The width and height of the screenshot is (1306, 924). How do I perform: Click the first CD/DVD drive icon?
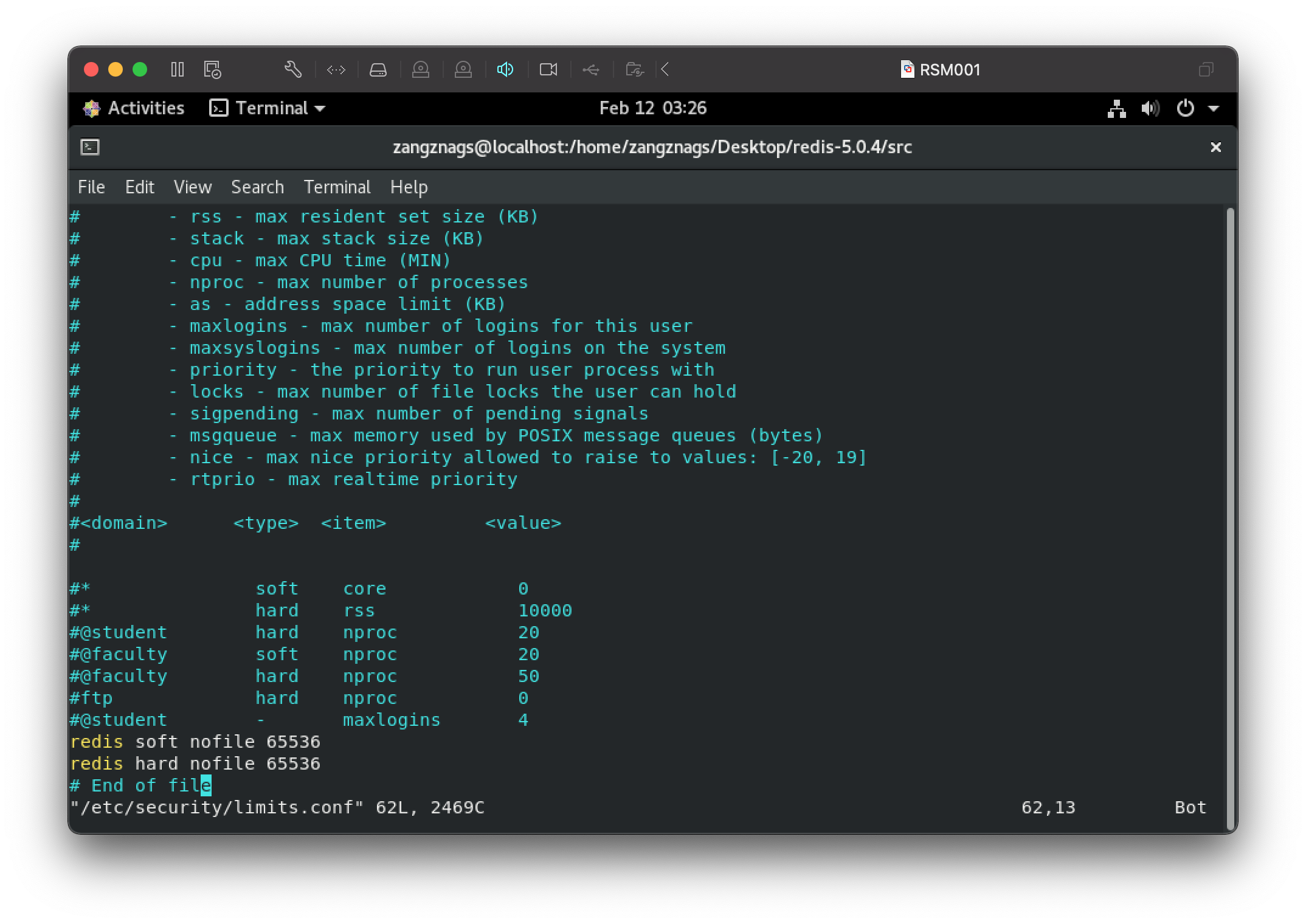pyautogui.click(x=421, y=70)
